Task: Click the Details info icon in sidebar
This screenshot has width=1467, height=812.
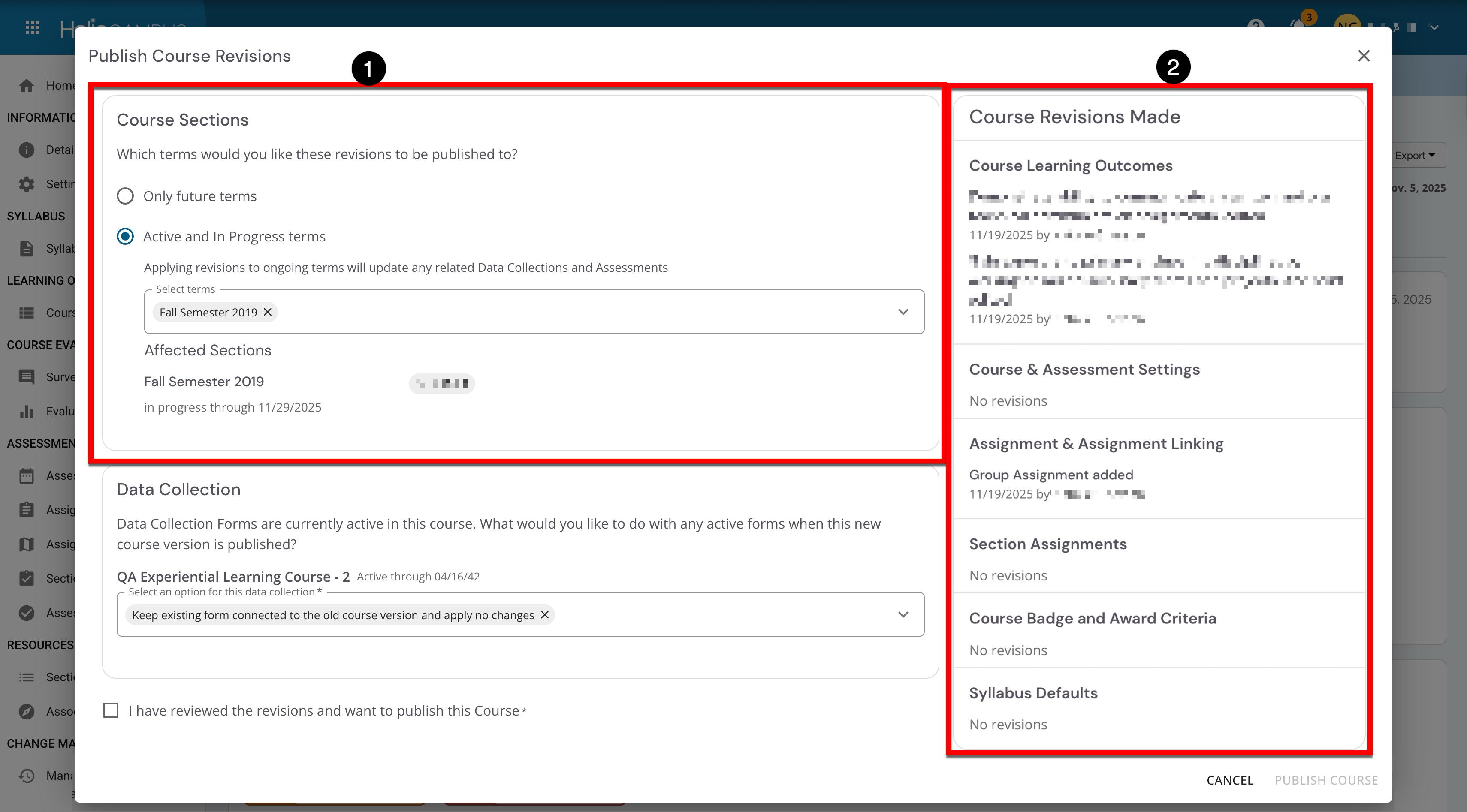Action: point(26,150)
